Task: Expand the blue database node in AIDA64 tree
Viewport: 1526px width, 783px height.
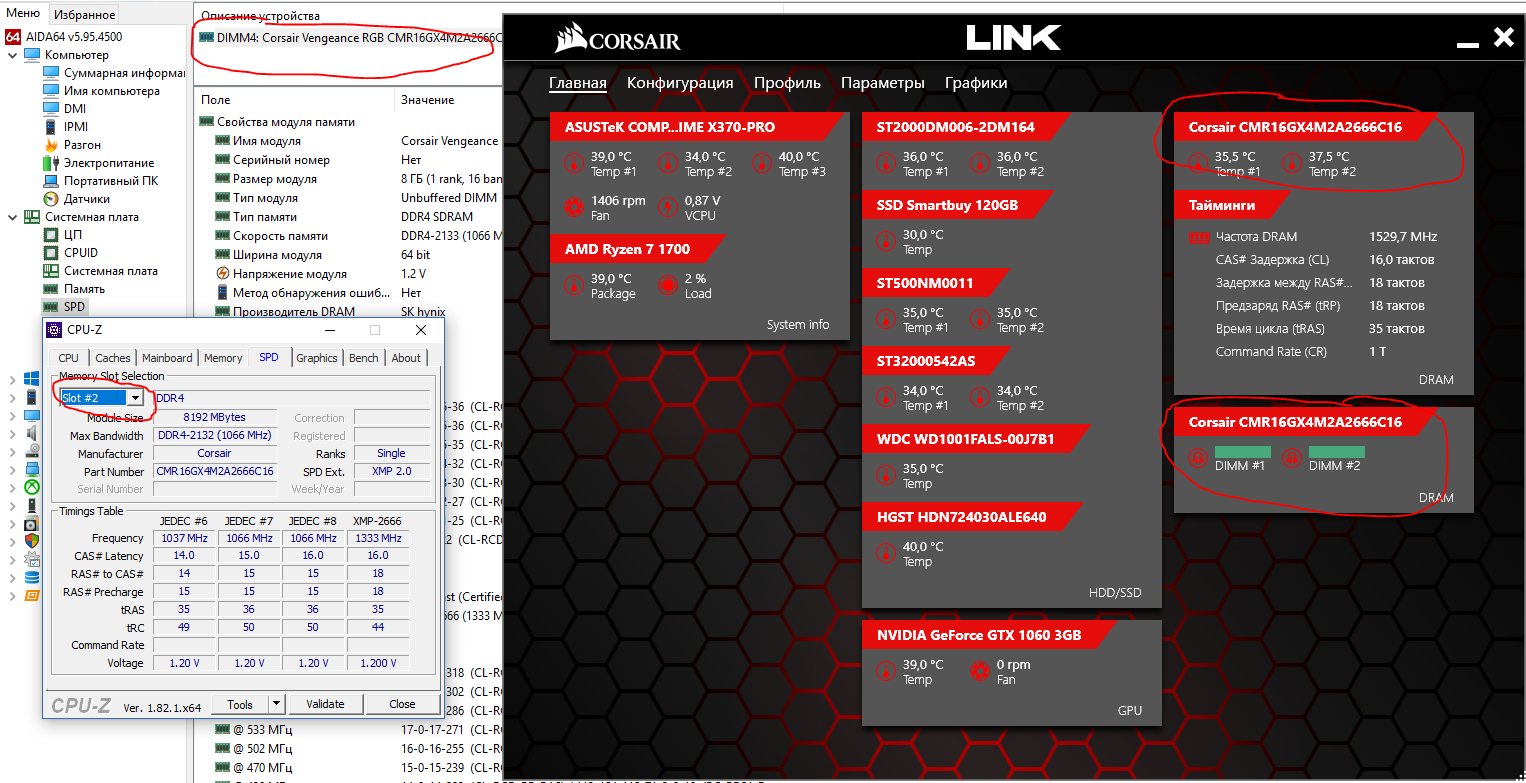Action: point(13,577)
